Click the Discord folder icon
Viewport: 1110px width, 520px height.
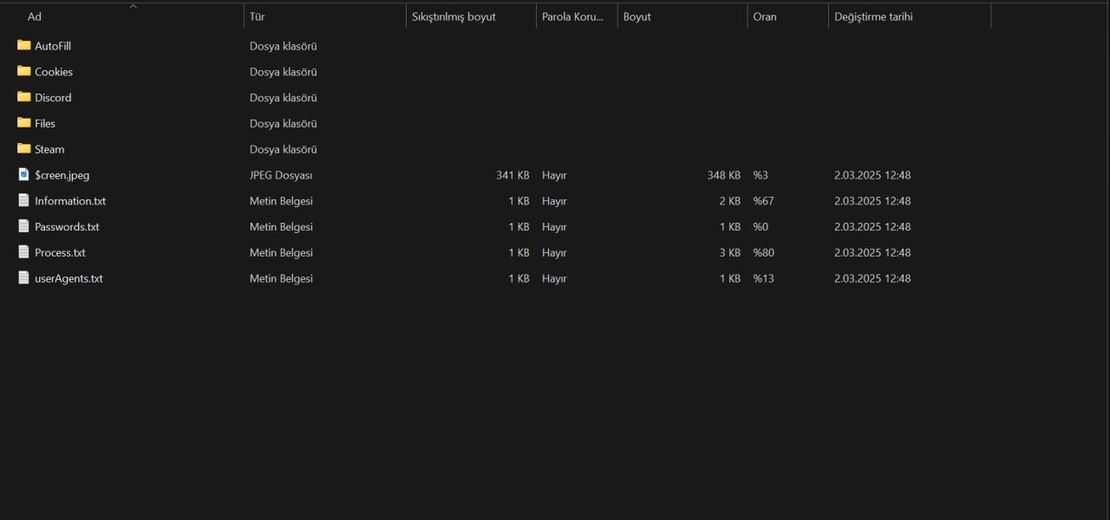[x=24, y=97]
